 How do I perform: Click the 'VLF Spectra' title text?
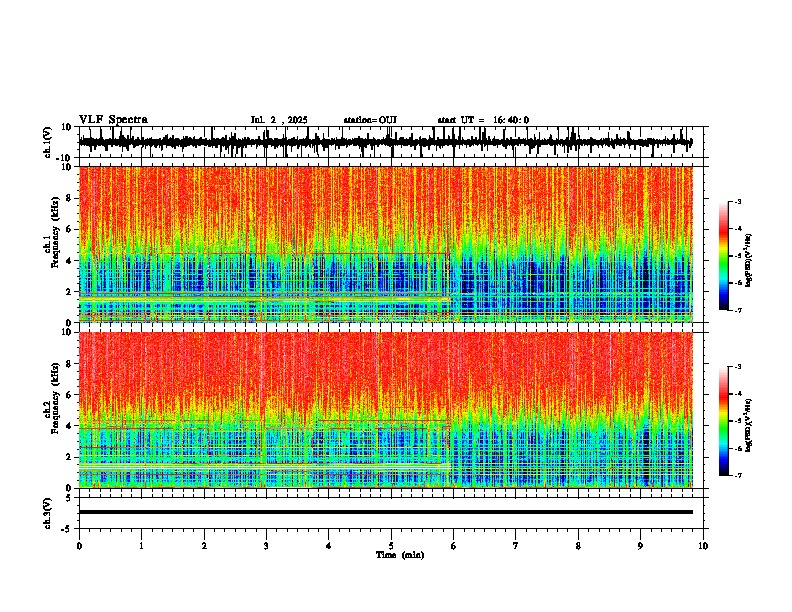pyautogui.click(x=113, y=120)
